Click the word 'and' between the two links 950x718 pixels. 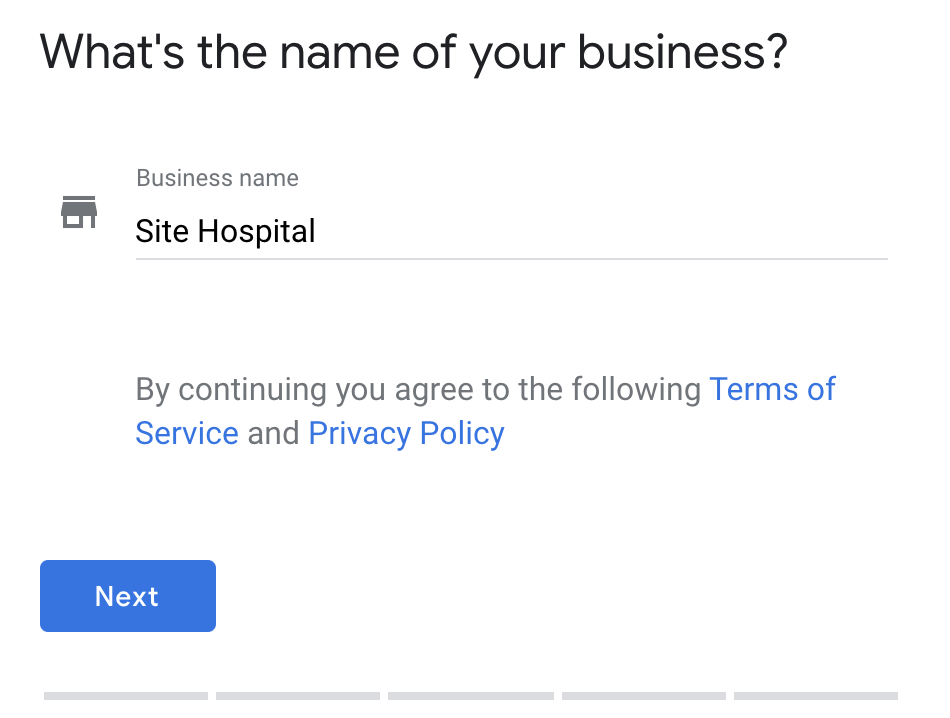point(273,434)
